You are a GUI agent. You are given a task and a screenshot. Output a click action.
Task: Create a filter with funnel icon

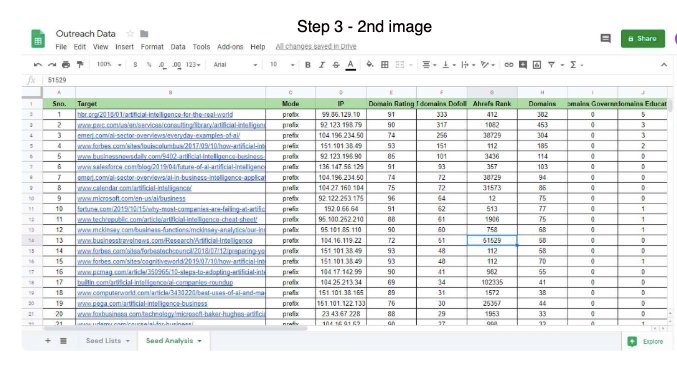[x=551, y=65]
